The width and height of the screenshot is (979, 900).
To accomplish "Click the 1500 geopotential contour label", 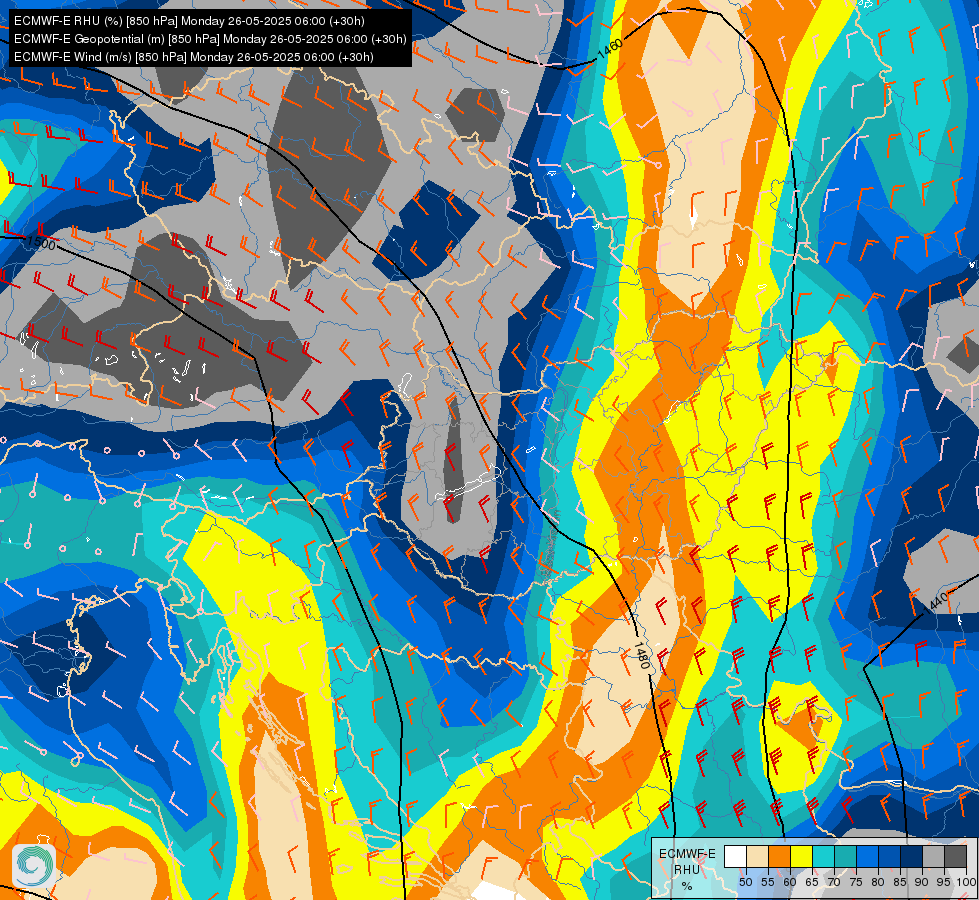I will 41,242.
